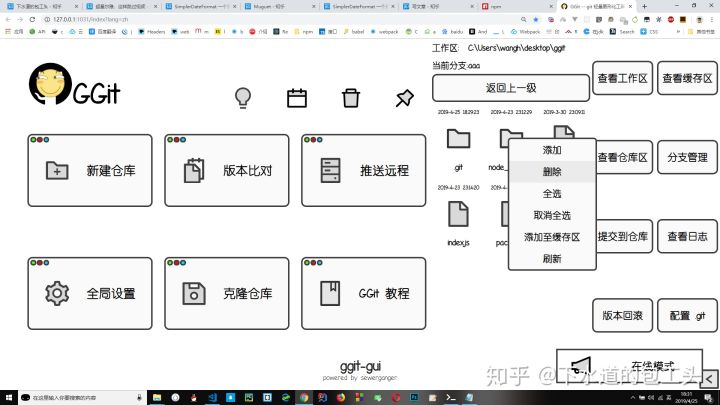Open 分支管理 branch management
This screenshot has width=720, height=405.
click(687, 157)
